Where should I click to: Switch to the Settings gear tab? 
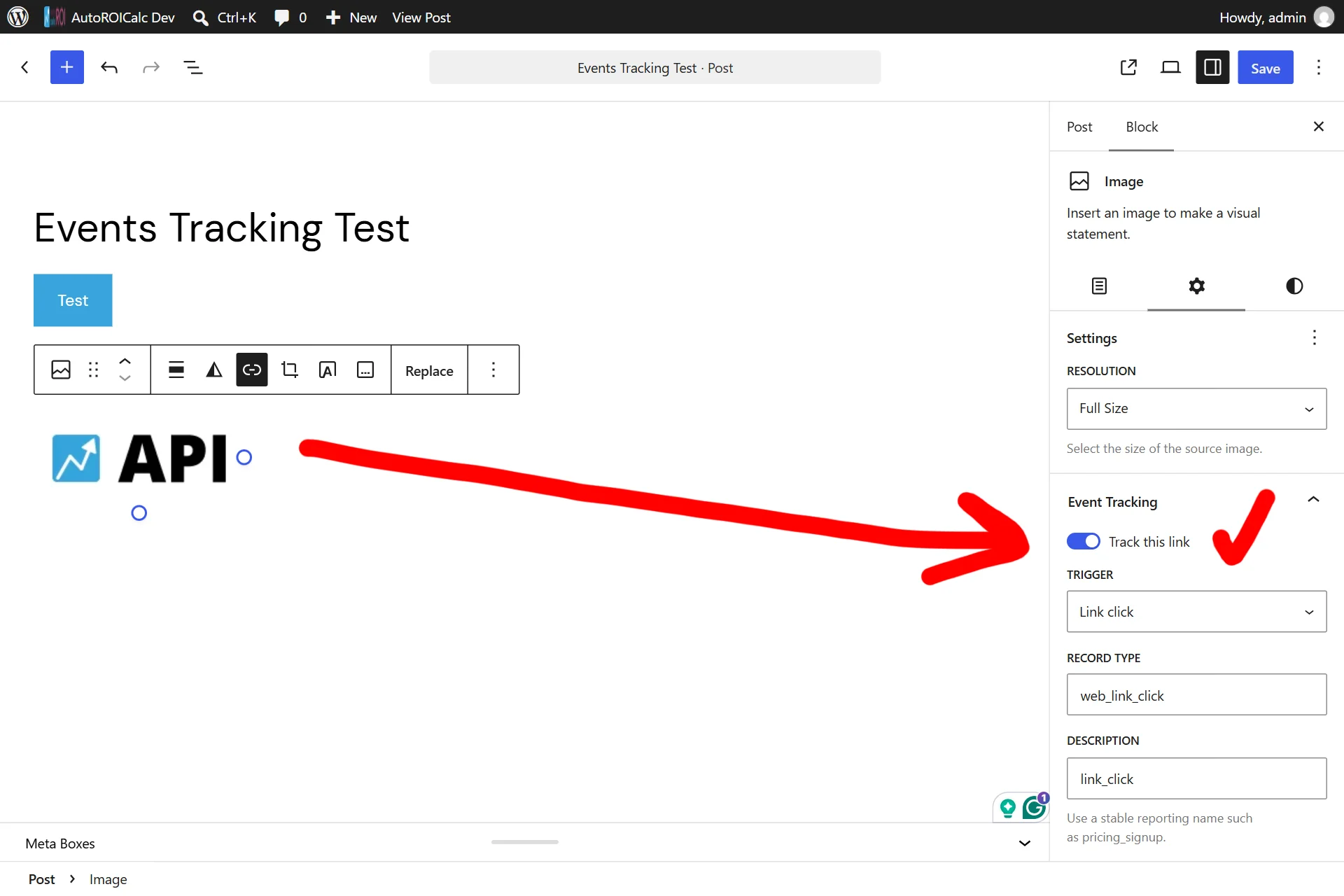[1196, 286]
